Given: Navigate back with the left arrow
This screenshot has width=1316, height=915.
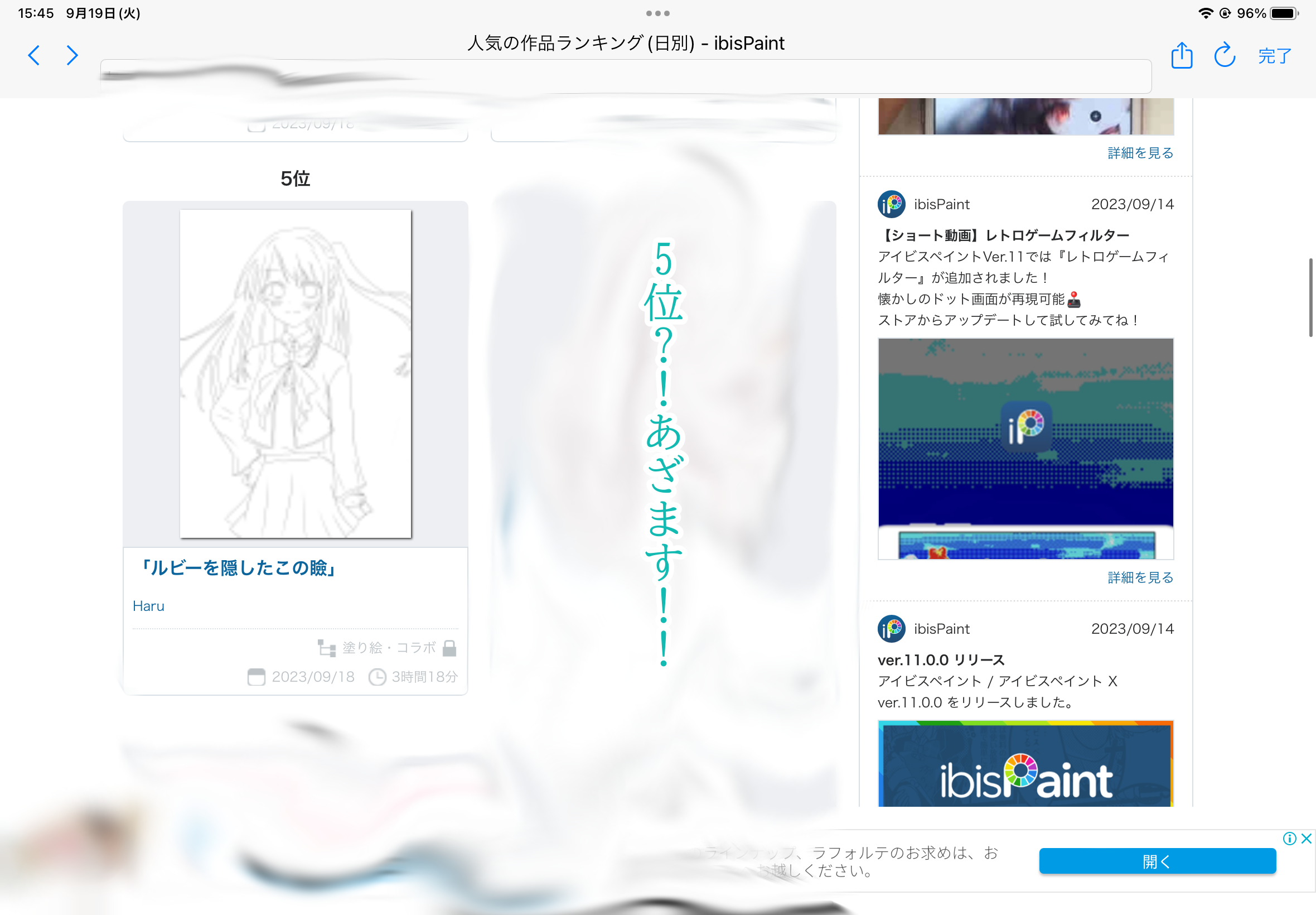Looking at the screenshot, I should click(33, 56).
